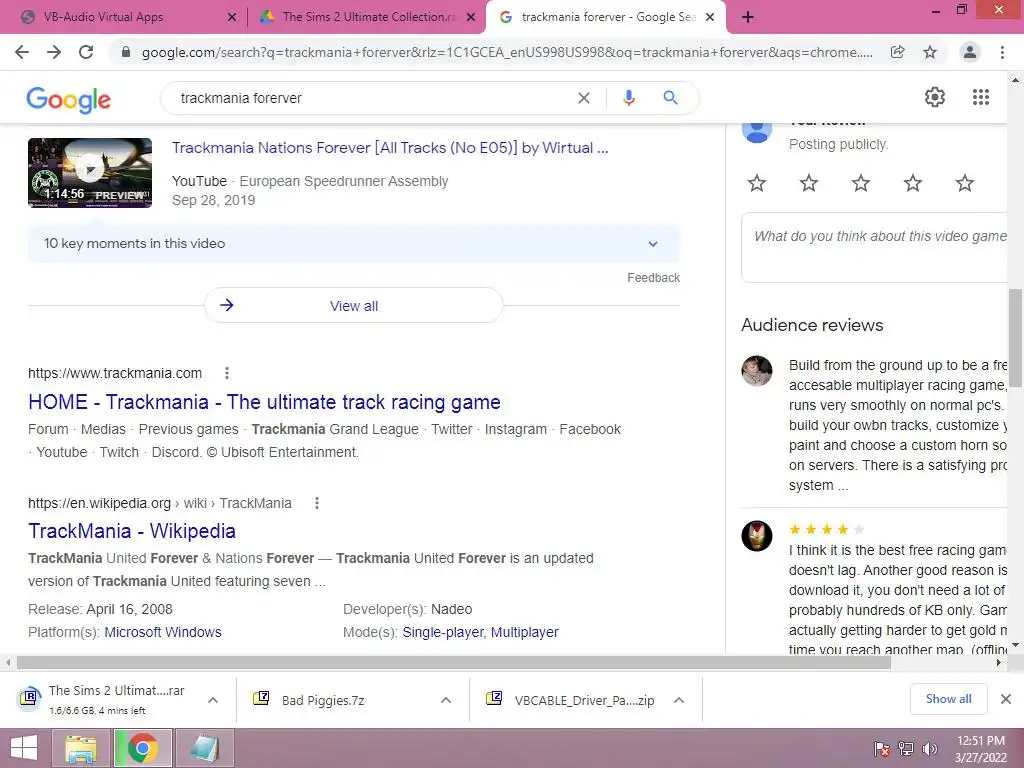
Task: Open the notepad app on taskbar
Action: (205, 748)
